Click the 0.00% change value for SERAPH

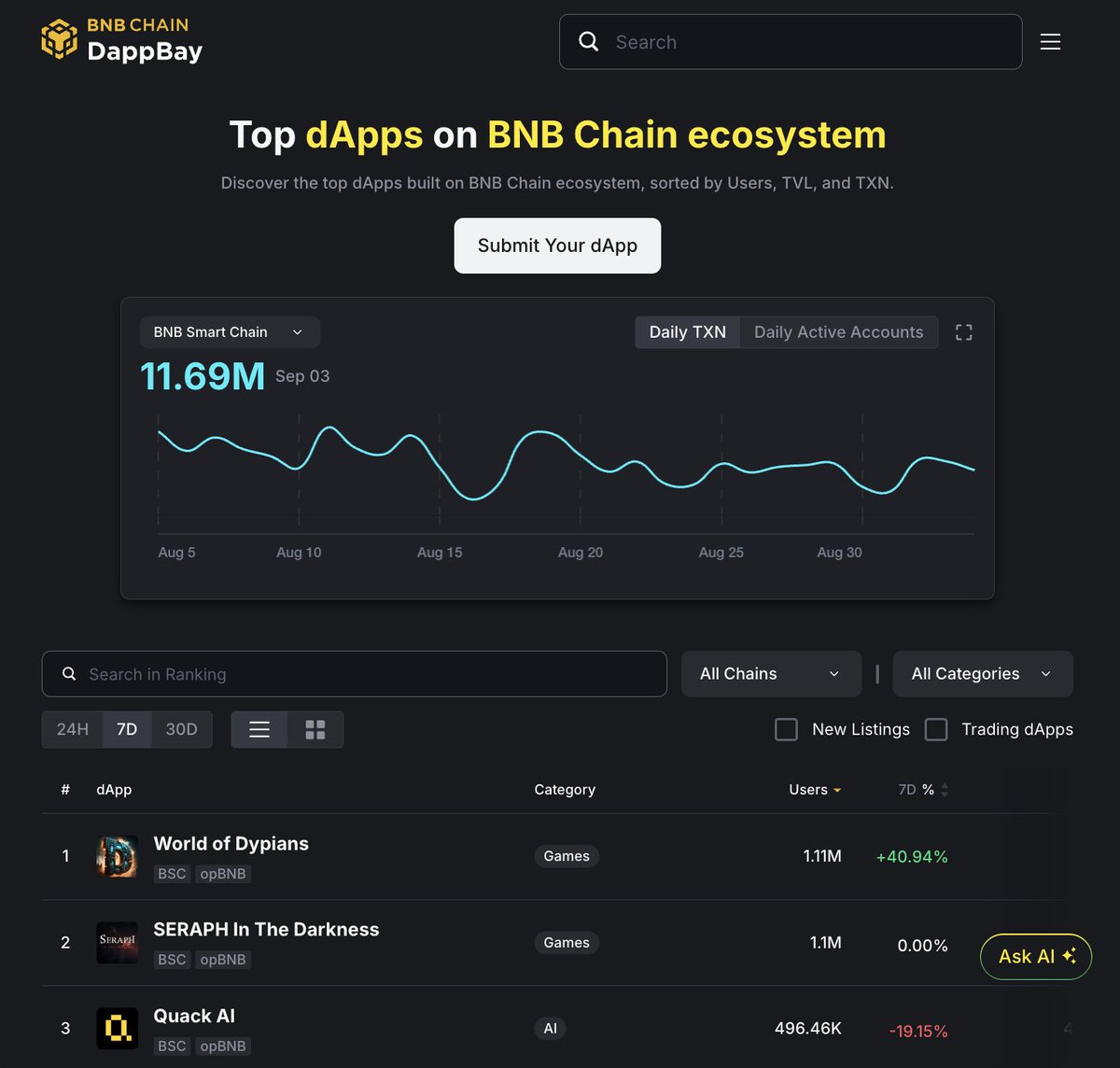click(x=922, y=946)
